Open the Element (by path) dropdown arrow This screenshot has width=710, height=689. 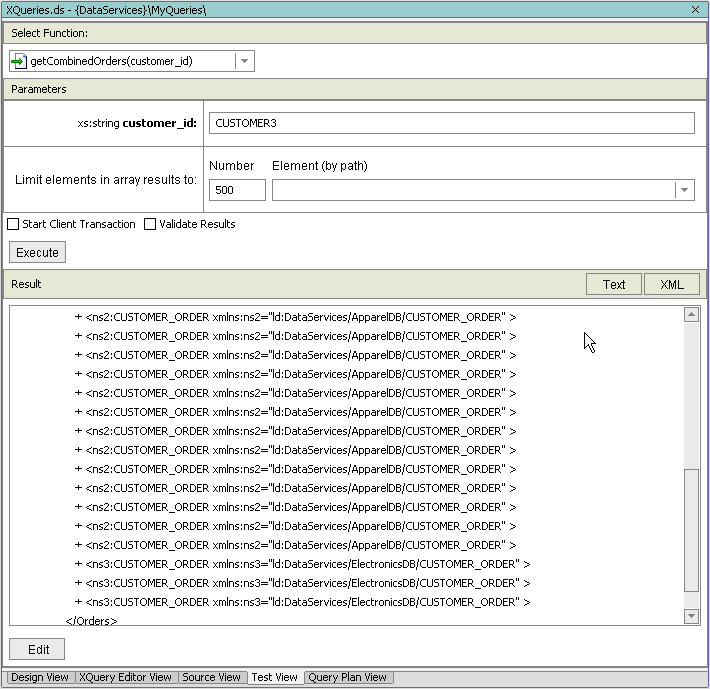coord(685,190)
